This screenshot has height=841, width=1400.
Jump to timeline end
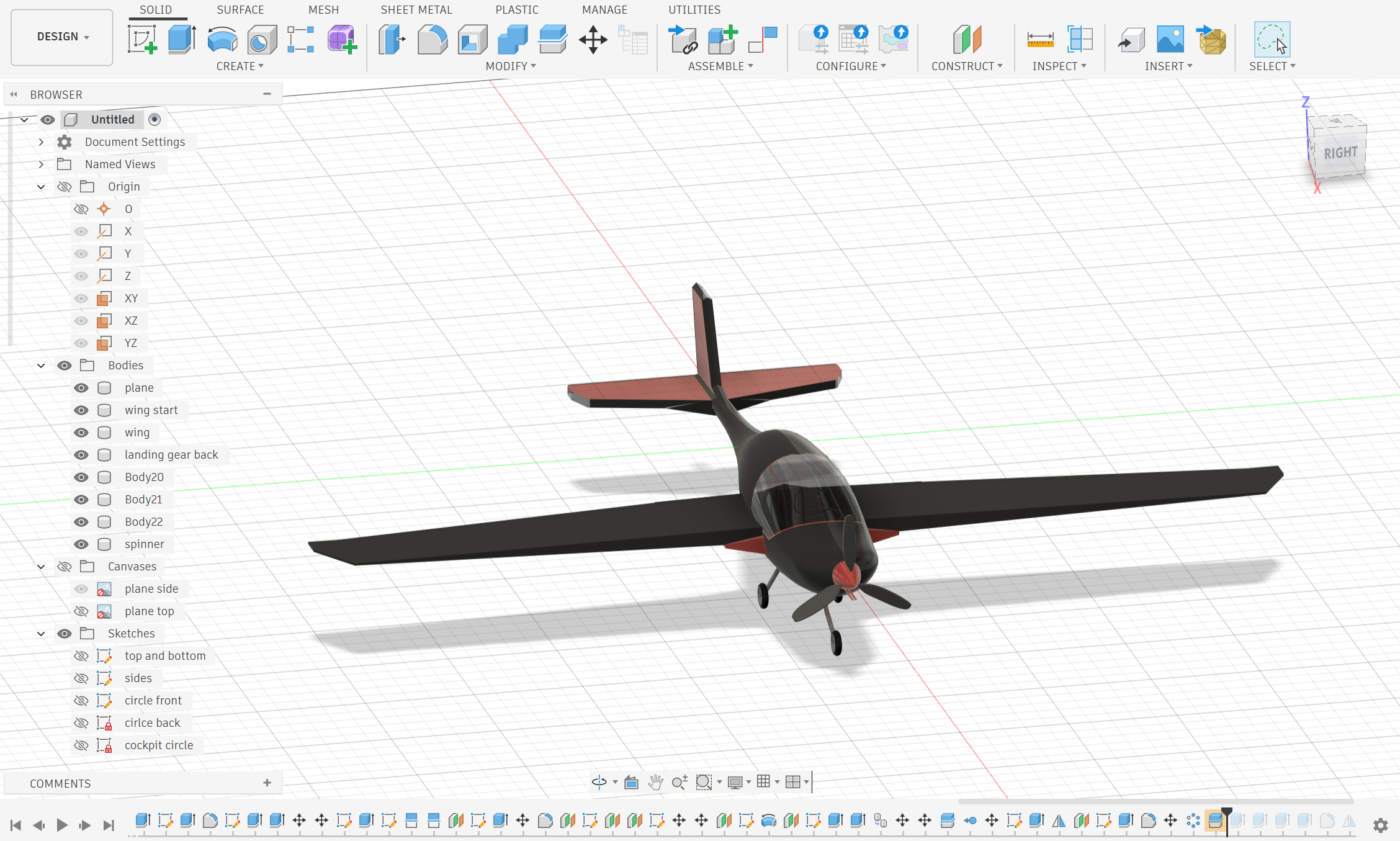click(x=109, y=825)
